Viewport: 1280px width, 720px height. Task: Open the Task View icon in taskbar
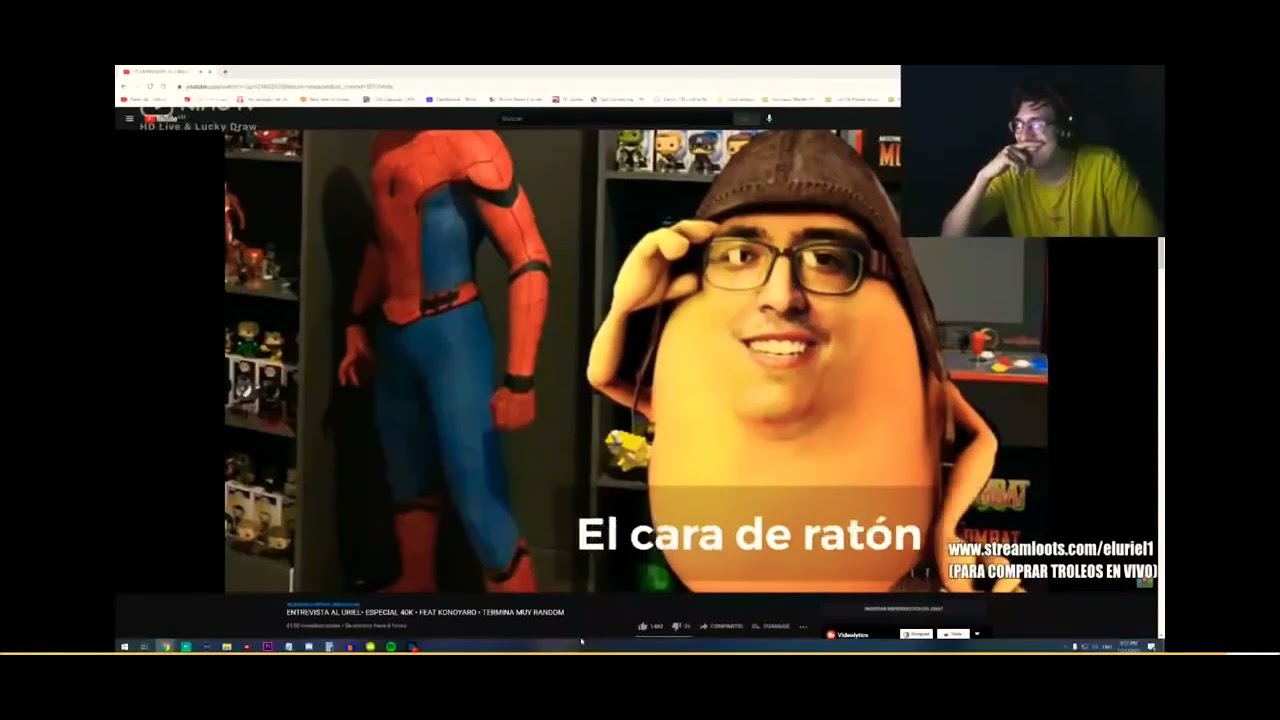pyautogui.click(x=144, y=647)
